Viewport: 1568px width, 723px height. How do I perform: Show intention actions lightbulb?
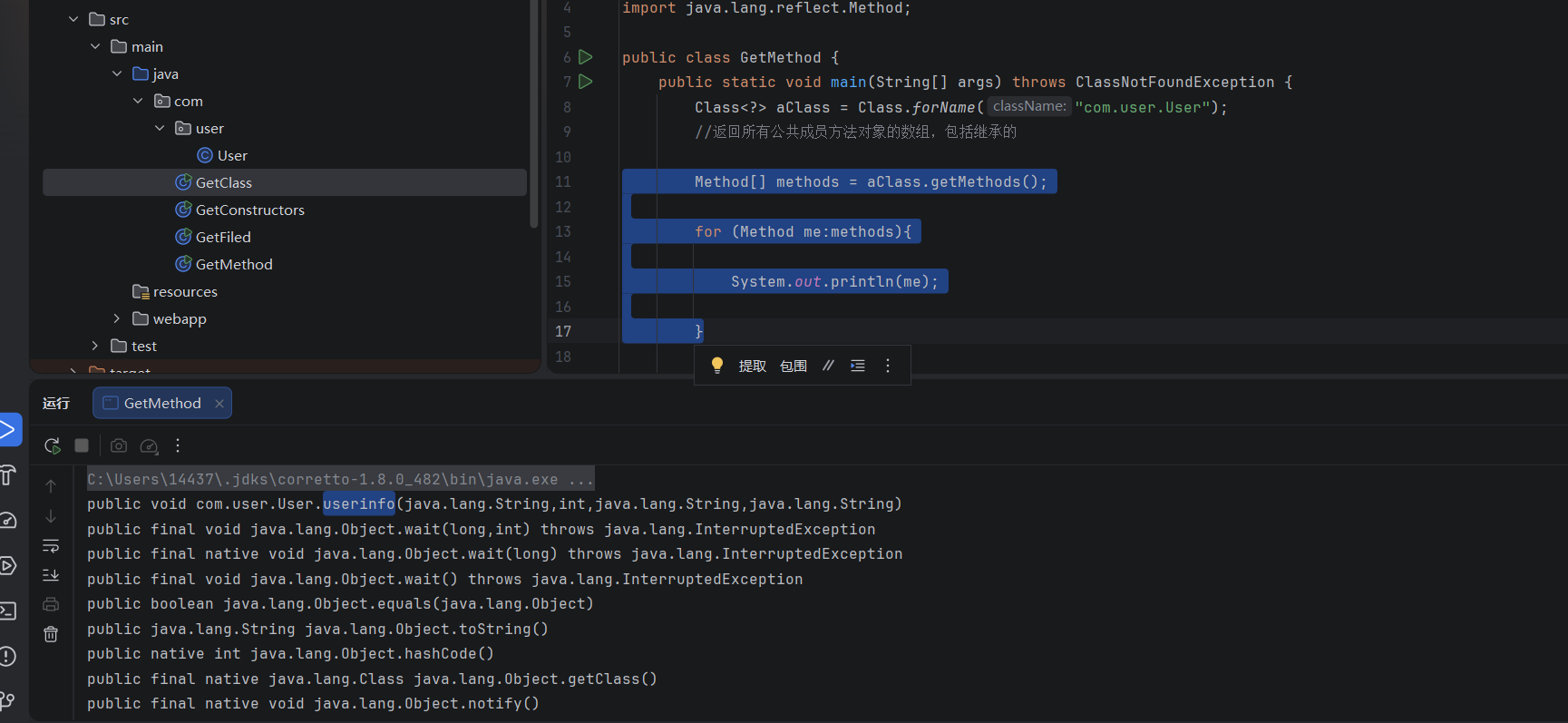point(717,365)
